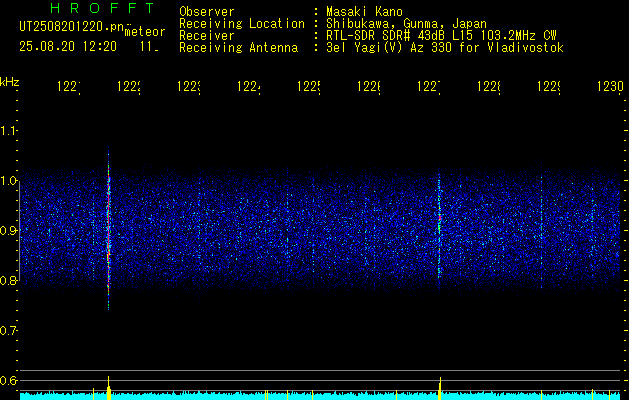Select the RTL-SDR SDR# 43dB receiver details
Image resolution: width=629 pixels, height=400 pixels.
441,36
